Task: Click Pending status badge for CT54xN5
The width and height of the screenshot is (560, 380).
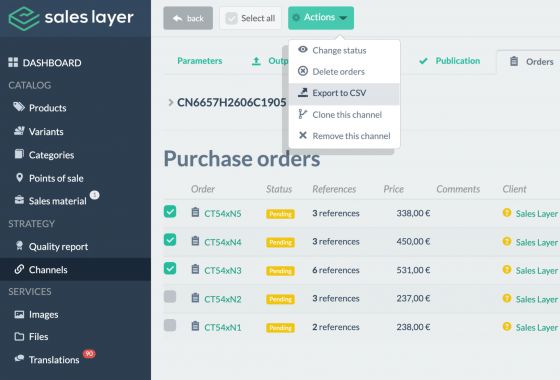Action: pyautogui.click(x=280, y=214)
